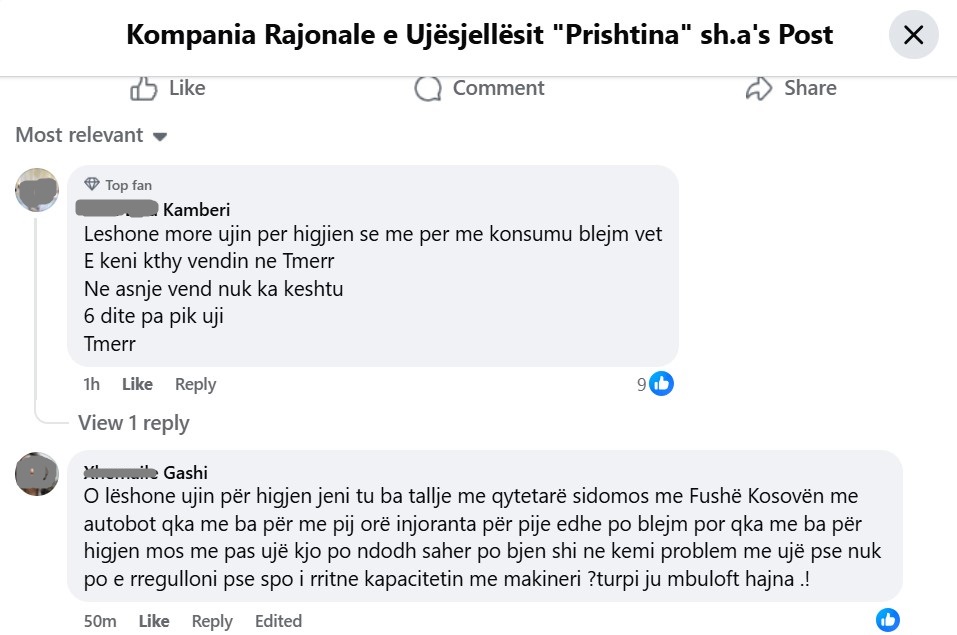Click the like reaction icon on Gashi's comment
Screen dimensions: 957x635
887,620
